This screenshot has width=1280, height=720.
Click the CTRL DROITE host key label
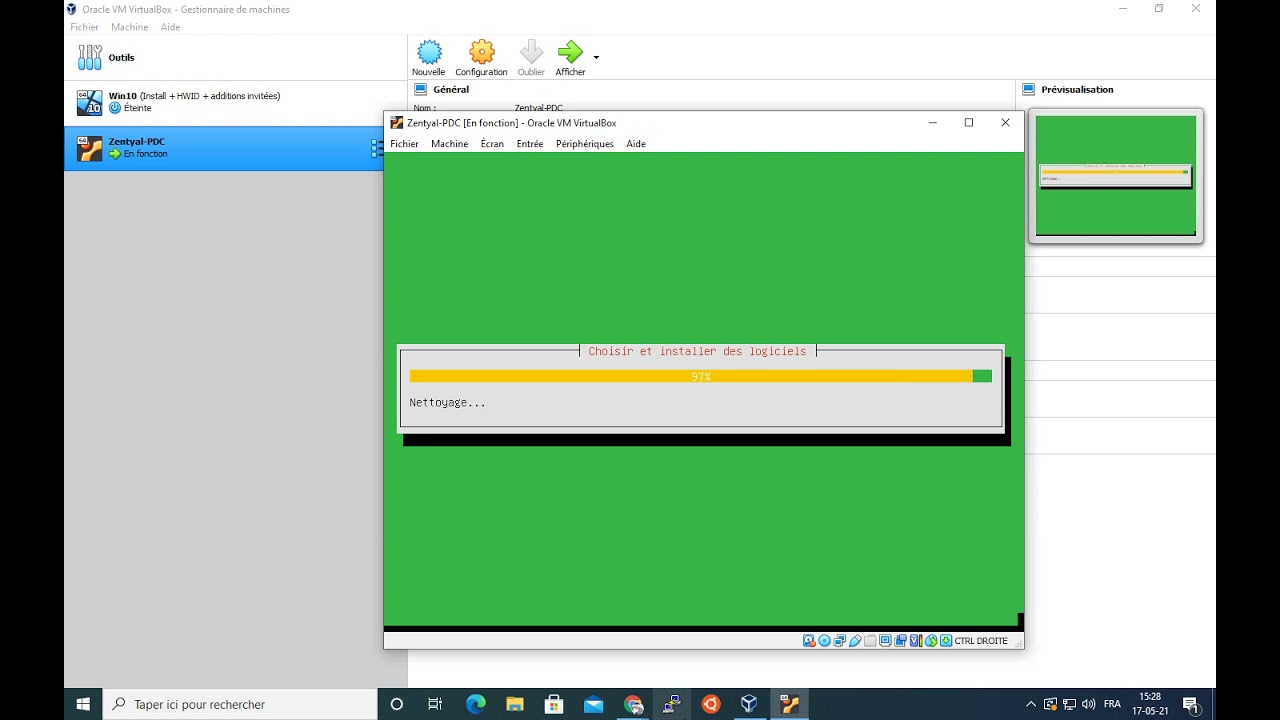[982, 641]
